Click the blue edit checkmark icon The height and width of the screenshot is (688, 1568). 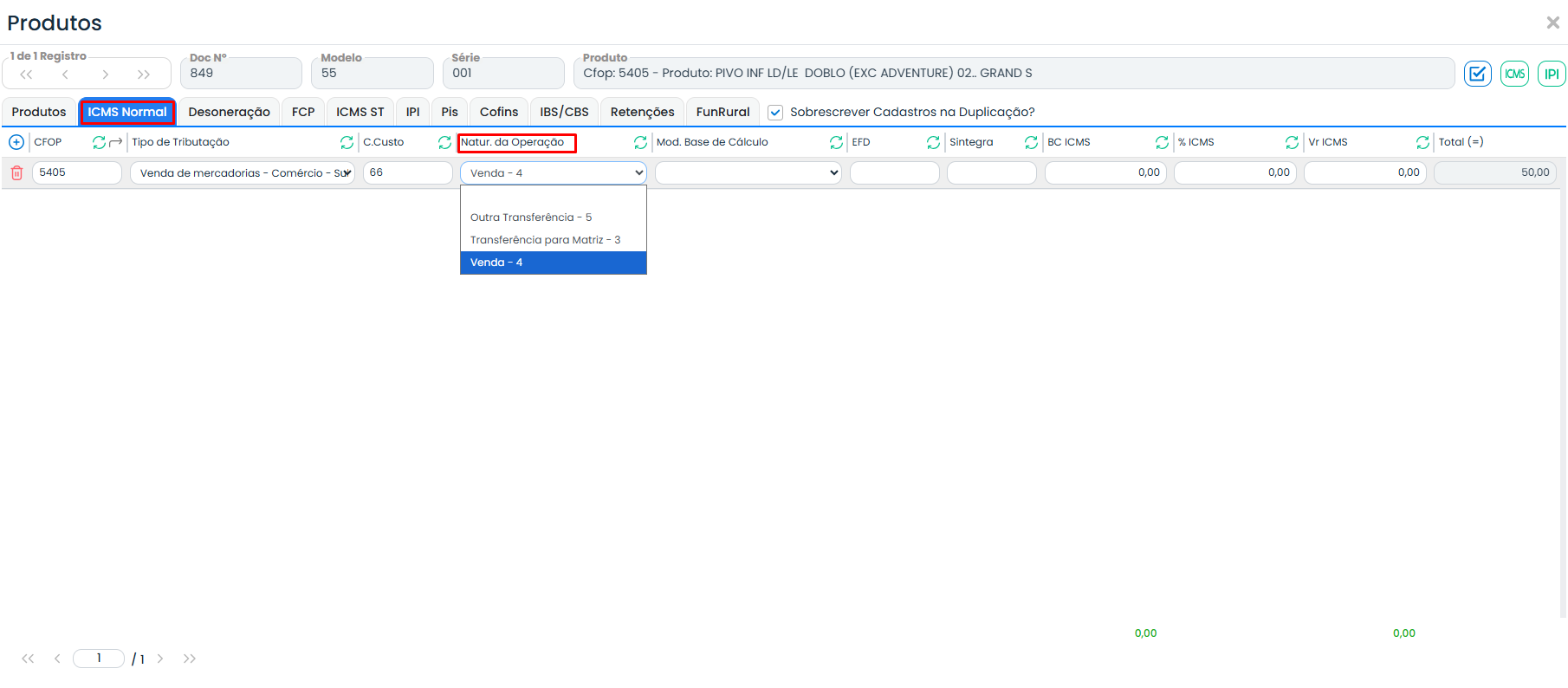pos(1477,74)
